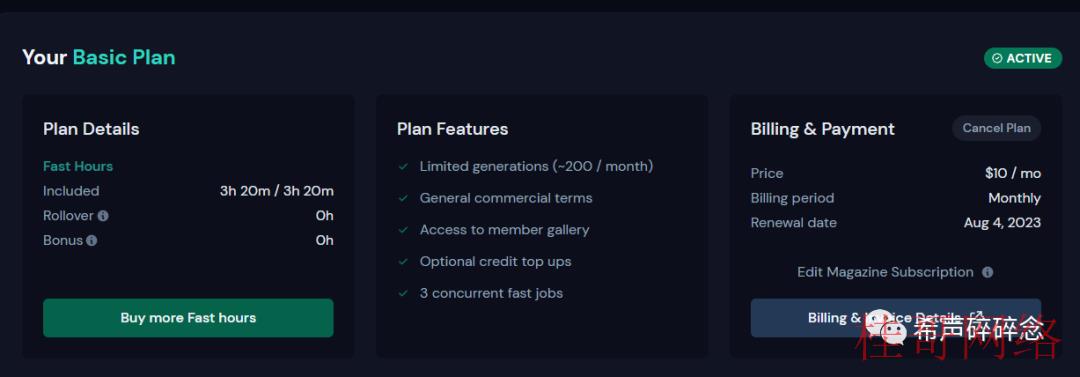This screenshot has height=377, width=1080.
Task: Click checkmark beside Limited generations feature
Action: click(x=403, y=166)
